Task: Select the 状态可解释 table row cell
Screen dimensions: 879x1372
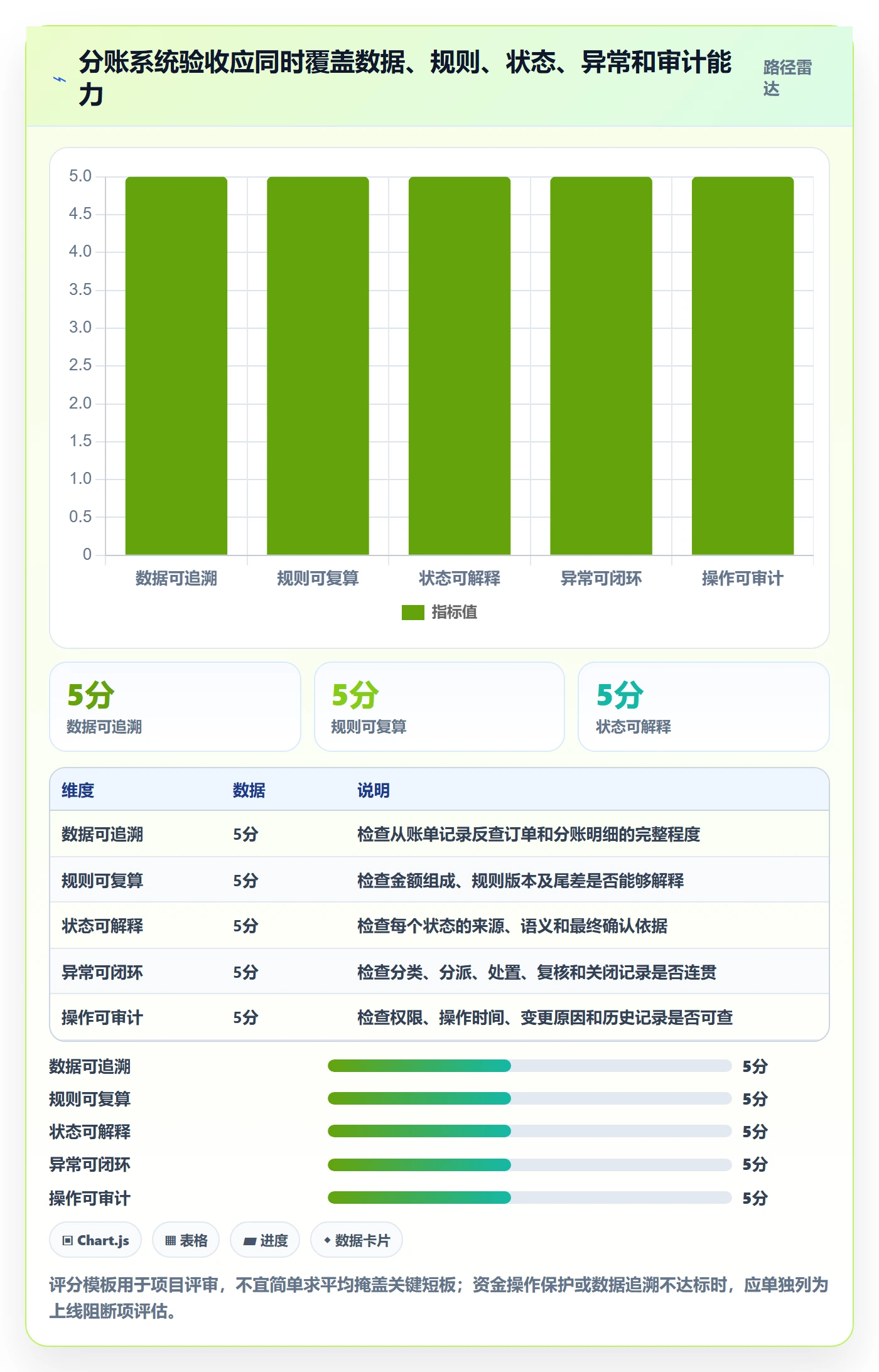Action: point(102,926)
